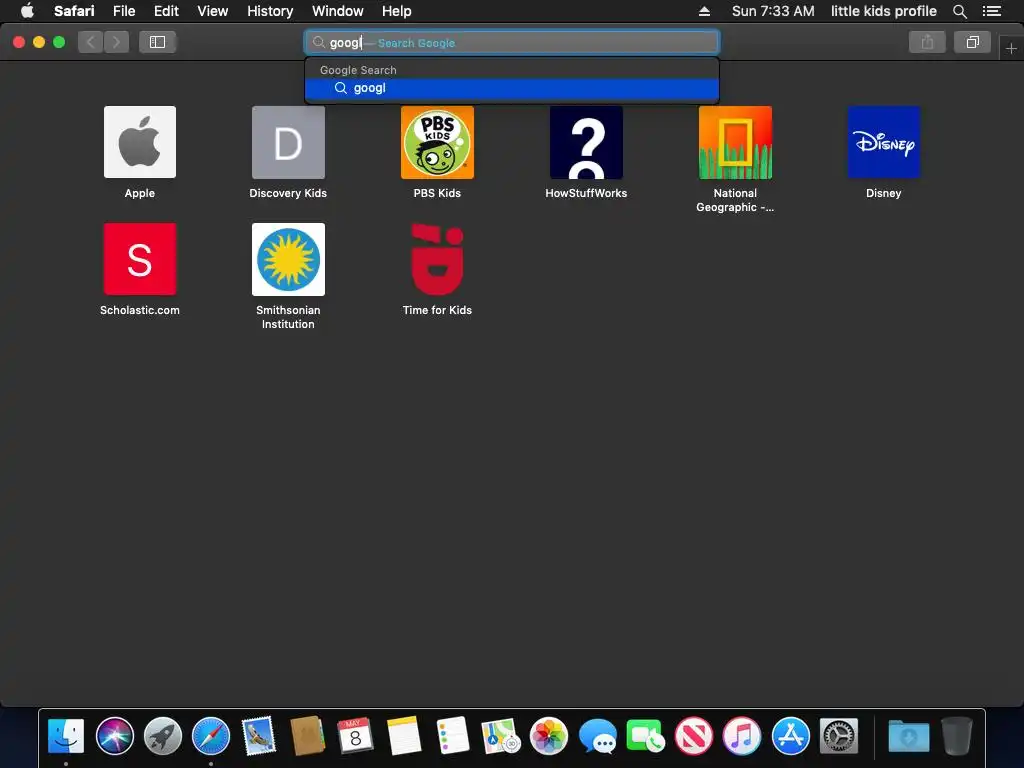Open the Trash in Dock
1024x768 pixels.
957,736
